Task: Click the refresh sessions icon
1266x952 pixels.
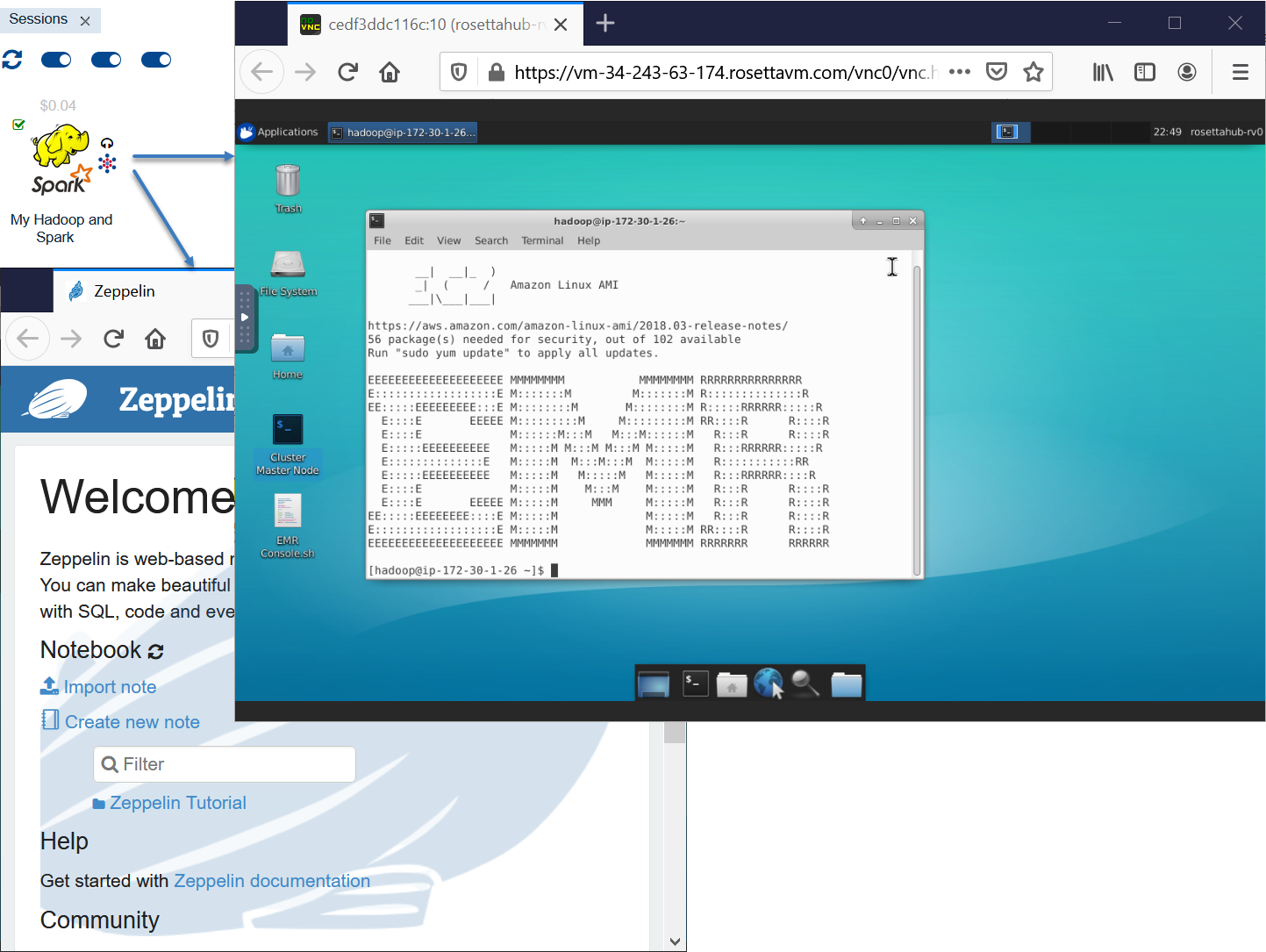Action: click(x=12, y=60)
